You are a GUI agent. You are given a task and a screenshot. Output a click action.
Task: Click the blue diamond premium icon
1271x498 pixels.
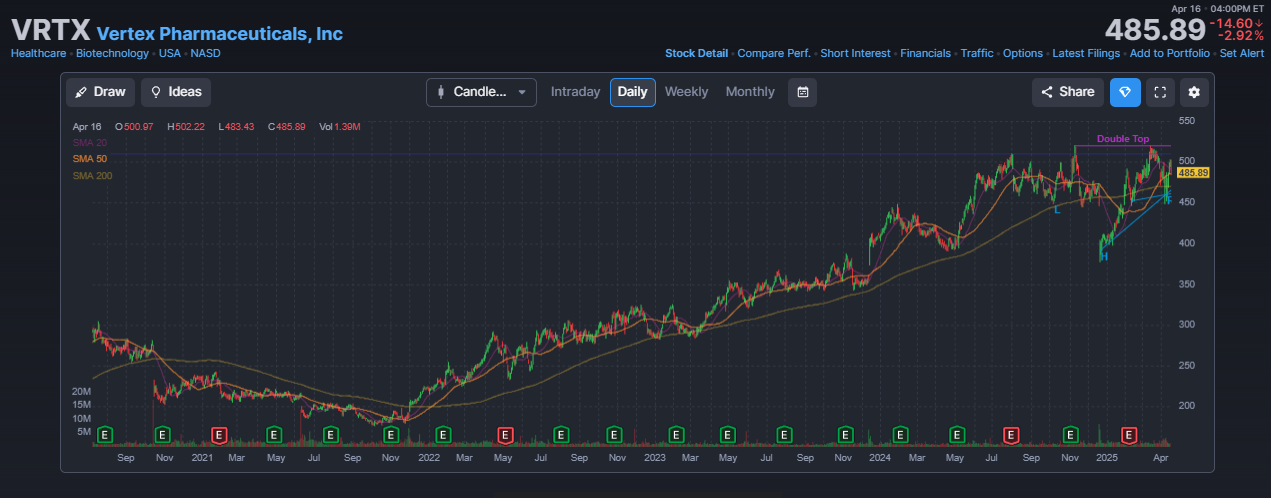click(x=1125, y=92)
